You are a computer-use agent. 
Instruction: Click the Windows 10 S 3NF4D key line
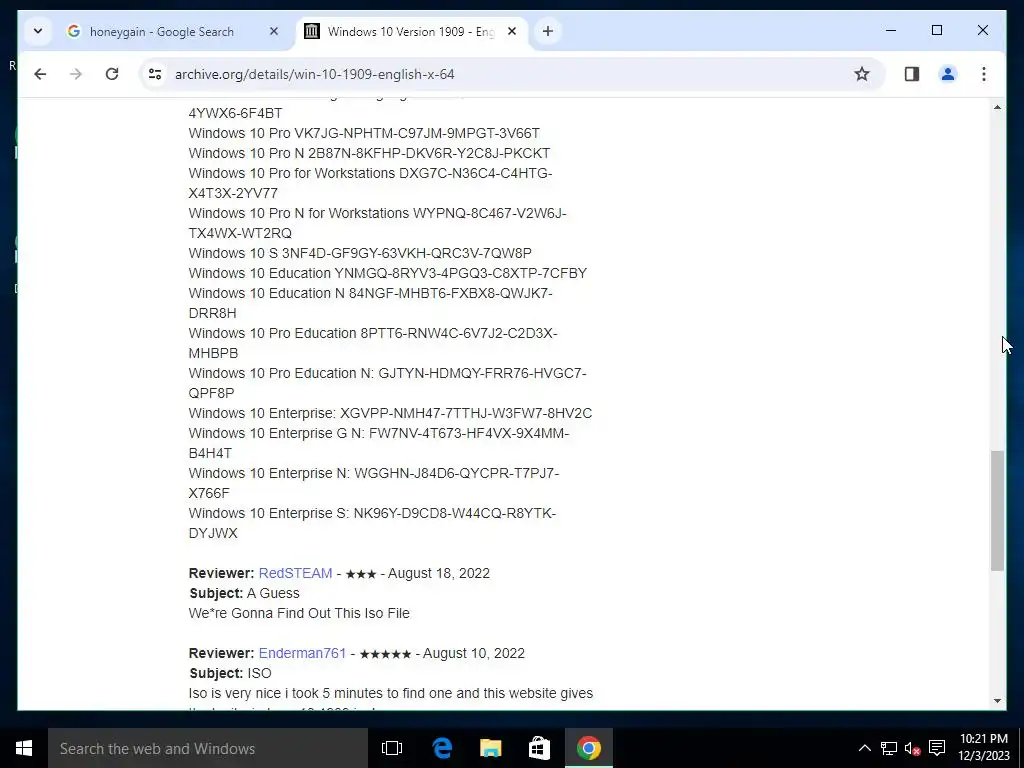pyautogui.click(x=360, y=253)
